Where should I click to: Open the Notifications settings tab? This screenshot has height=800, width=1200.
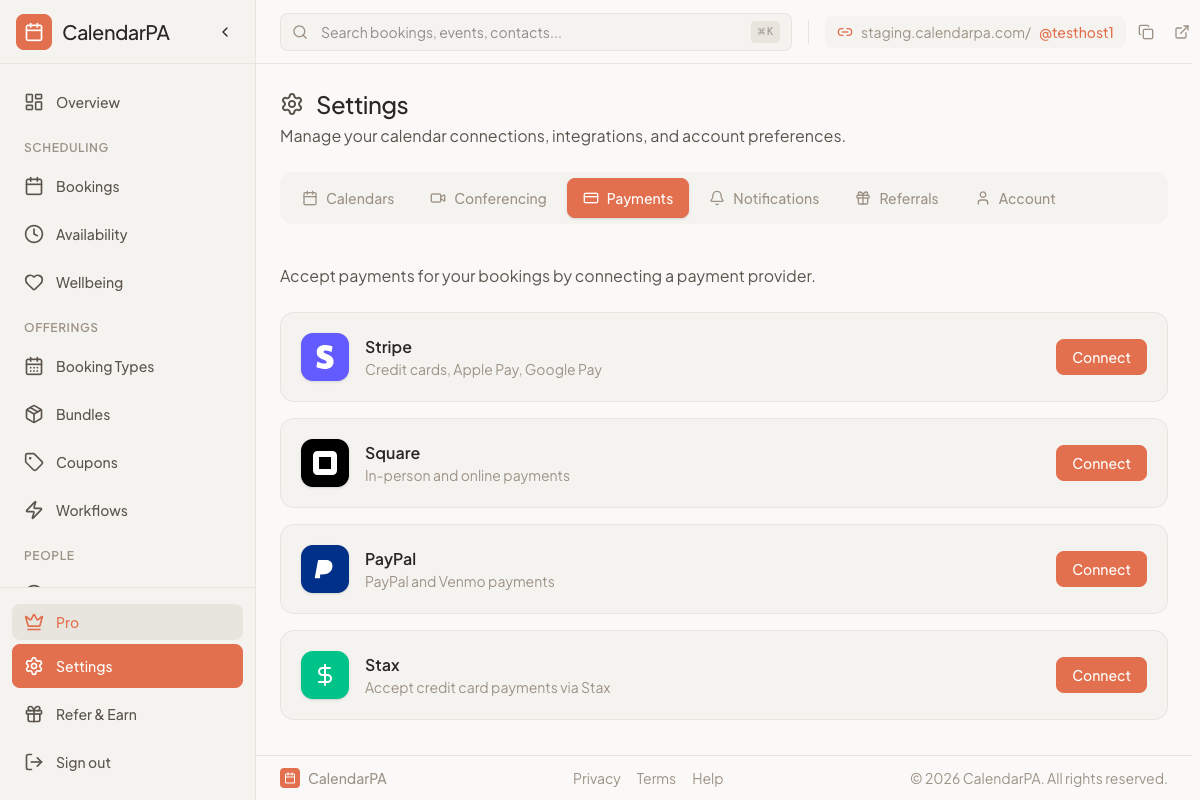click(x=765, y=198)
